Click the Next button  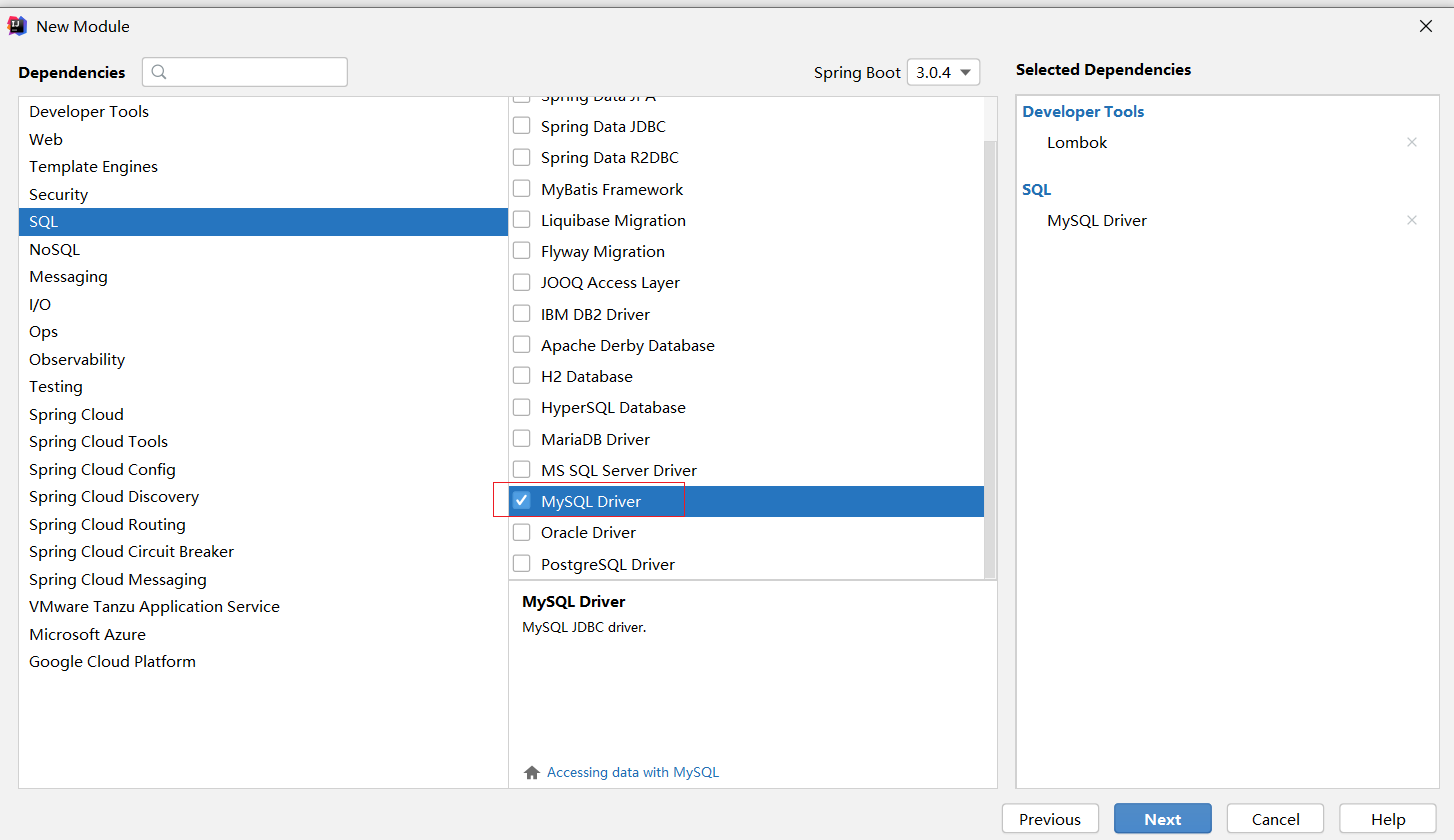(x=1162, y=819)
